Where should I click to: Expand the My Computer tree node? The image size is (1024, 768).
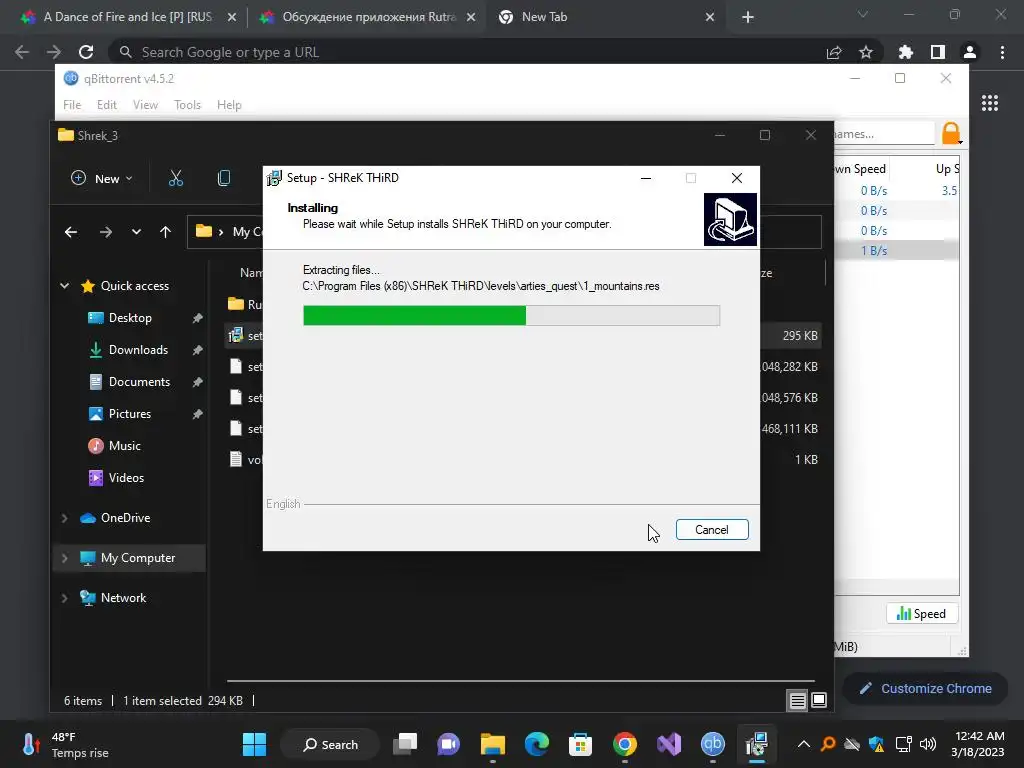point(65,558)
